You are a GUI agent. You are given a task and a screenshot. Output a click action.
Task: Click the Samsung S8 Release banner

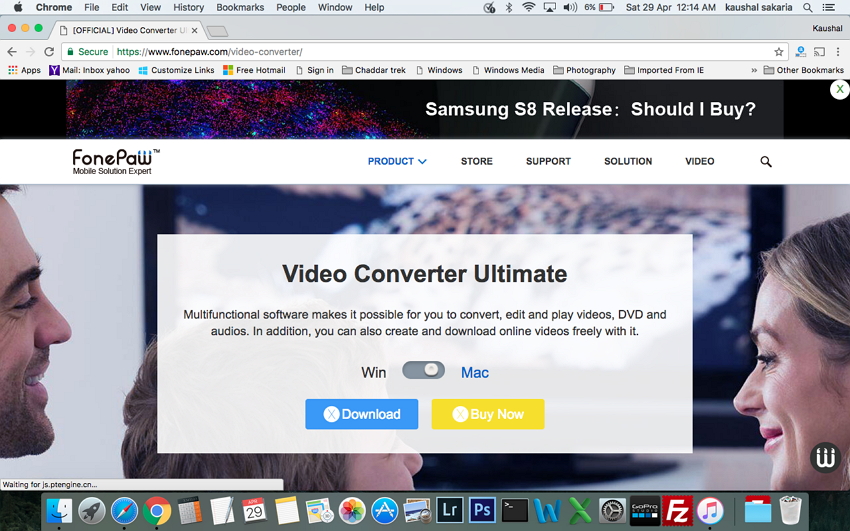tap(424, 109)
